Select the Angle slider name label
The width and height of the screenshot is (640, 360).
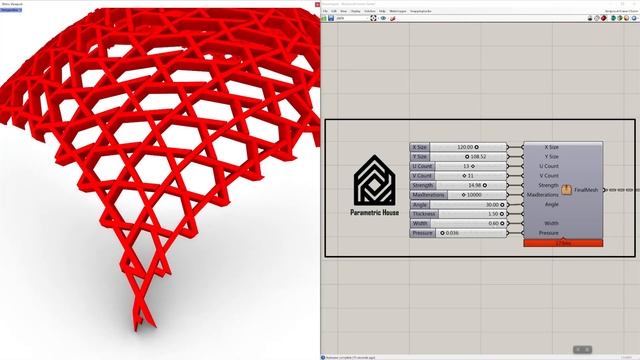pos(420,204)
